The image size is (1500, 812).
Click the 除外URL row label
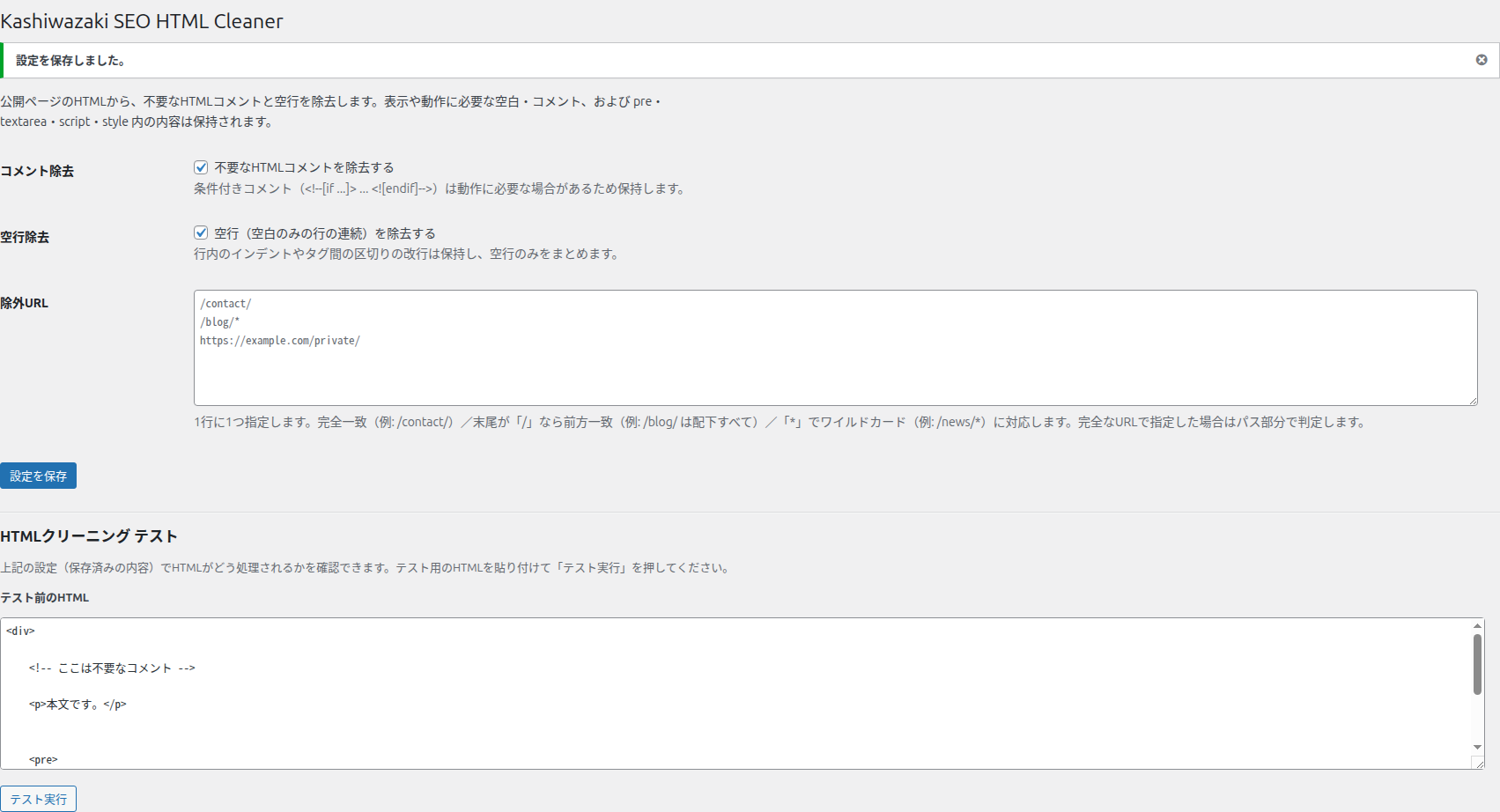coord(25,303)
